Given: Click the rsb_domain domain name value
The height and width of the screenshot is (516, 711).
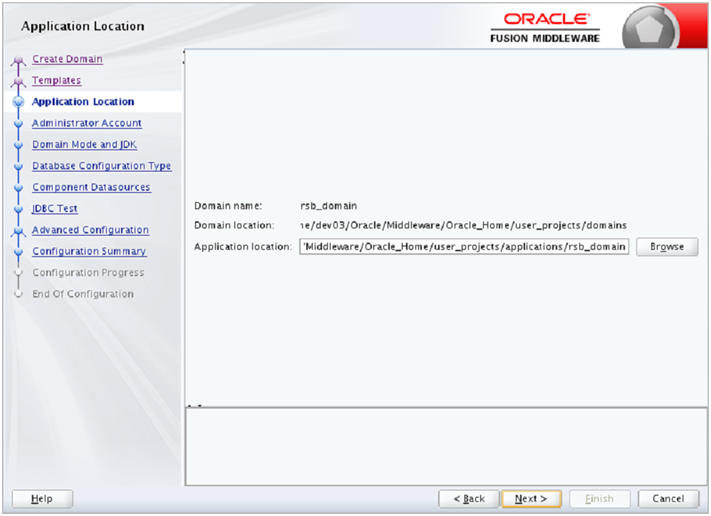Looking at the screenshot, I should [x=329, y=206].
